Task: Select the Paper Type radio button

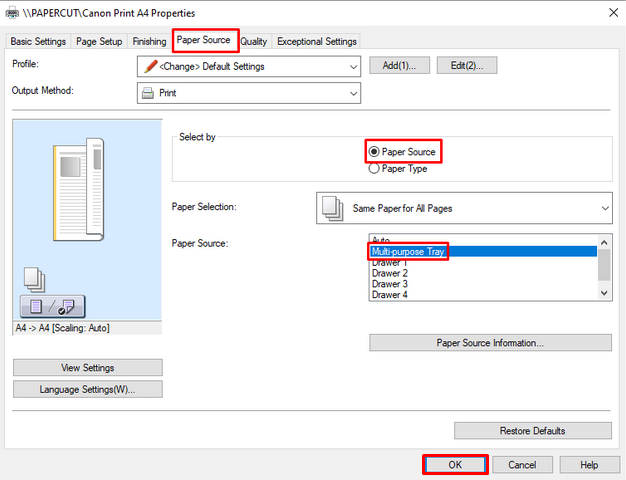Action: pos(374,169)
